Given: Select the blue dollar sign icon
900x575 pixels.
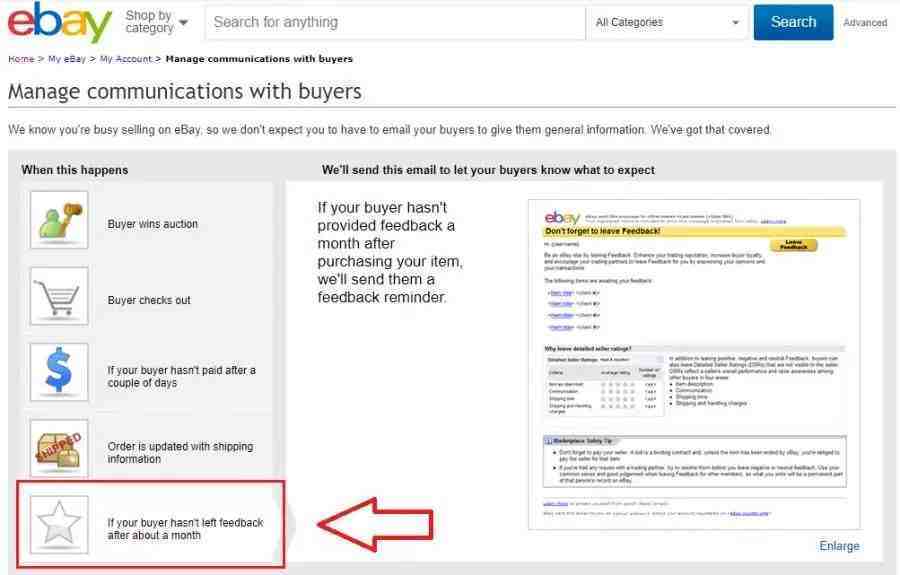Looking at the screenshot, I should tap(59, 372).
